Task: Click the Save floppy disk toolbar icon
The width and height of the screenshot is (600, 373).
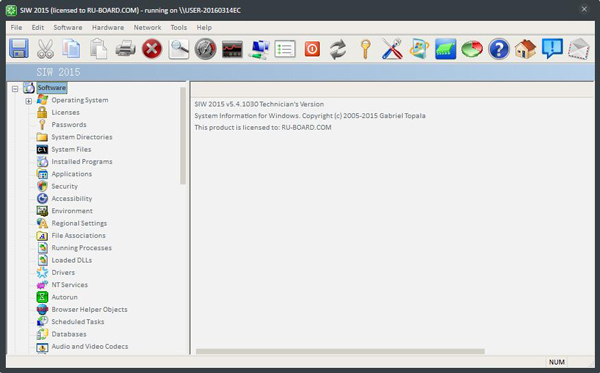Action: click(x=19, y=49)
